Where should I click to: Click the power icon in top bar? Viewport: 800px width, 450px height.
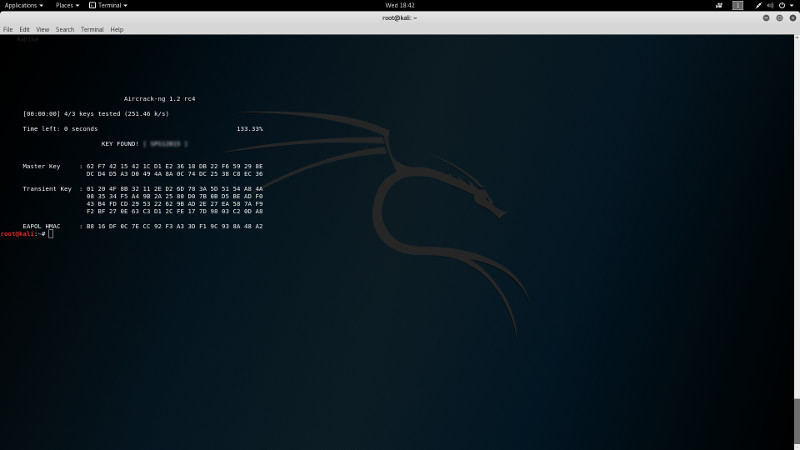coord(782,5)
